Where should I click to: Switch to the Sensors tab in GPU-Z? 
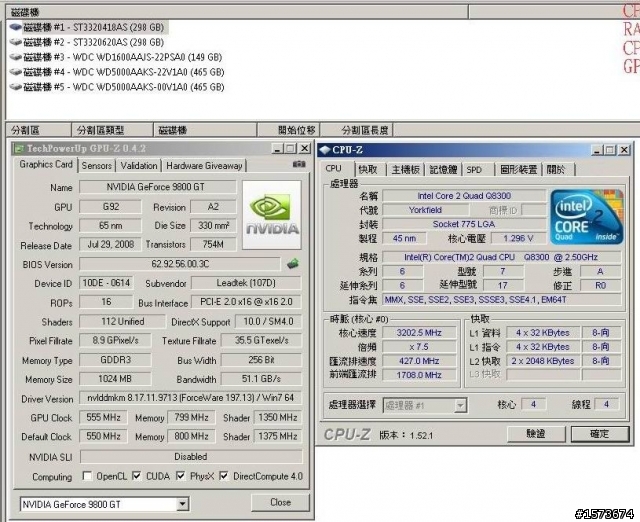point(96,166)
